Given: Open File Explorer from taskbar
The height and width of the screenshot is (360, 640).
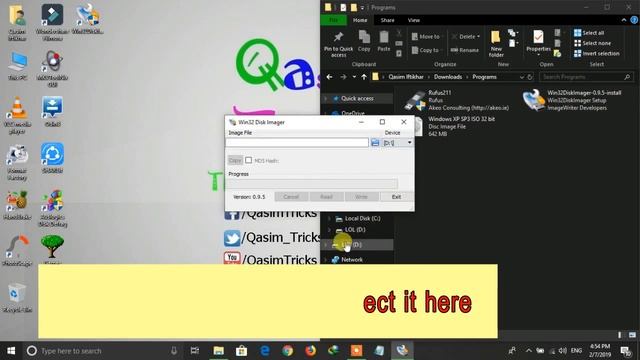Looking at the screenshot, I should pyautogui.click(x=218, y=351).
